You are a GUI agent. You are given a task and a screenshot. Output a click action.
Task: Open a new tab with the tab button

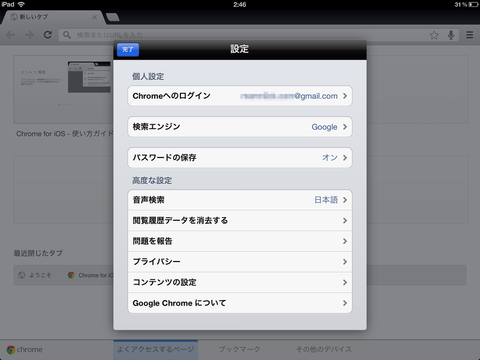click(113, 17)
